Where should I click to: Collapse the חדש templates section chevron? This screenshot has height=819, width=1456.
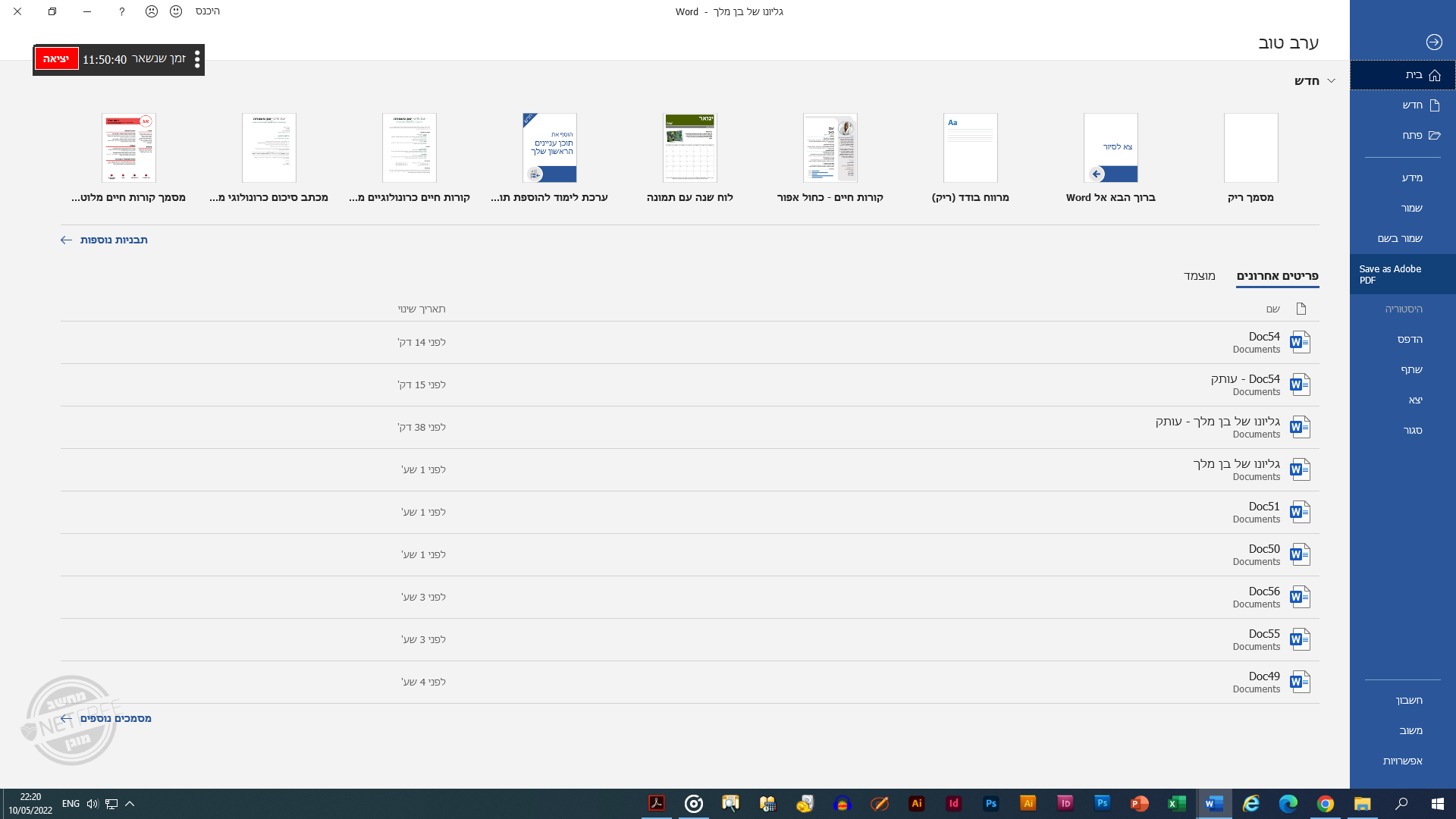point(1331,81)
